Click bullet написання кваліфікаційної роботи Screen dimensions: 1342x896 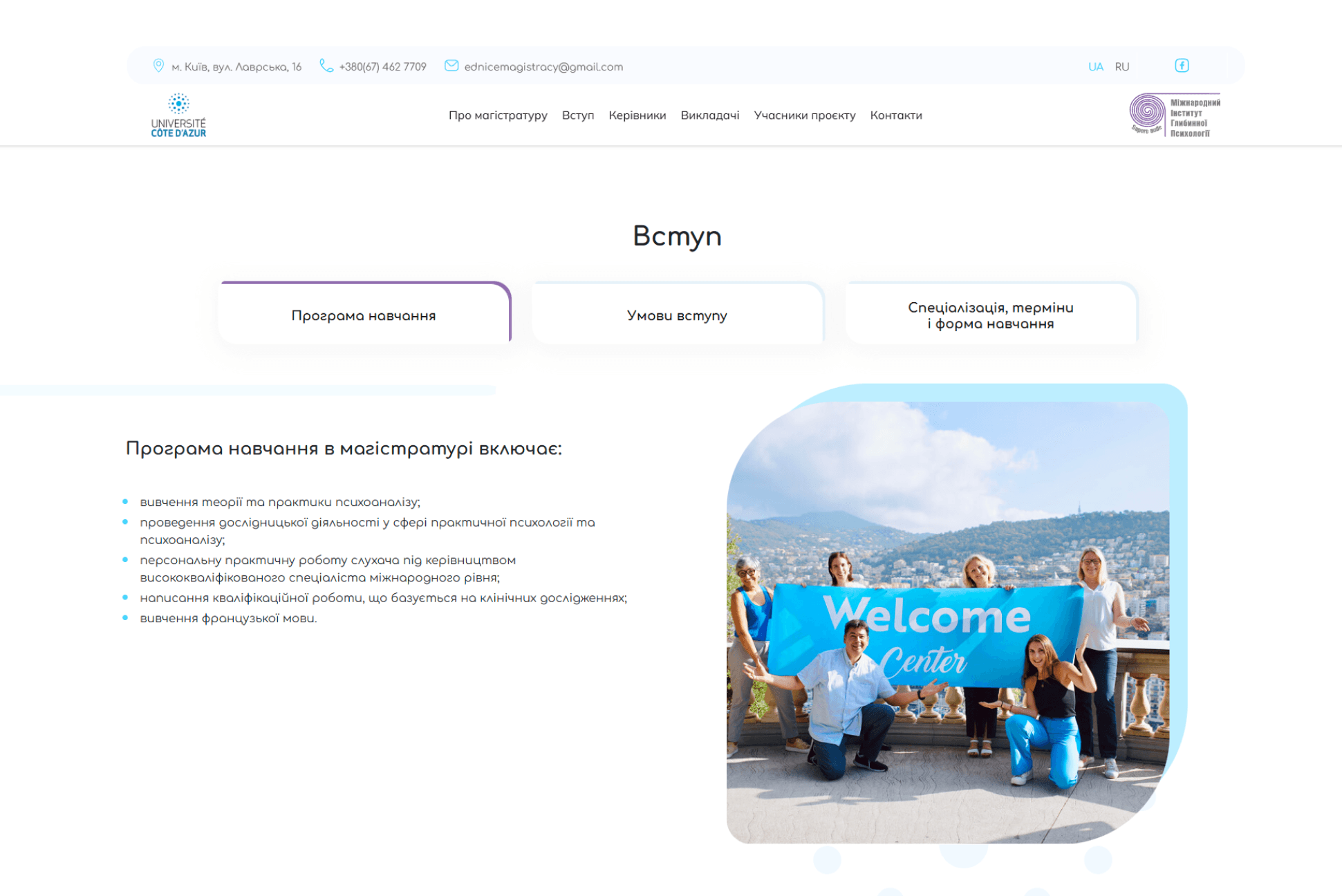coord(383,598)
